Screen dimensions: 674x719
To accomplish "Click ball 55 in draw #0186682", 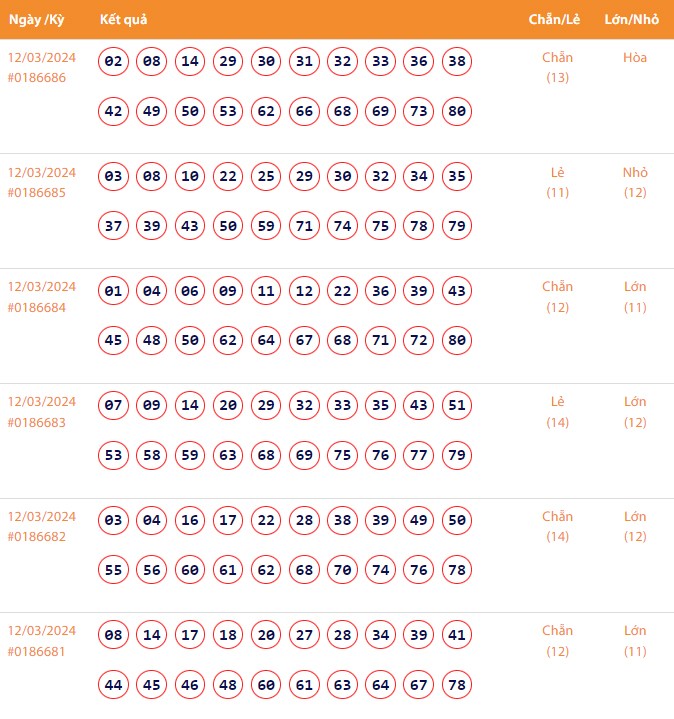I will pos(114,570).
